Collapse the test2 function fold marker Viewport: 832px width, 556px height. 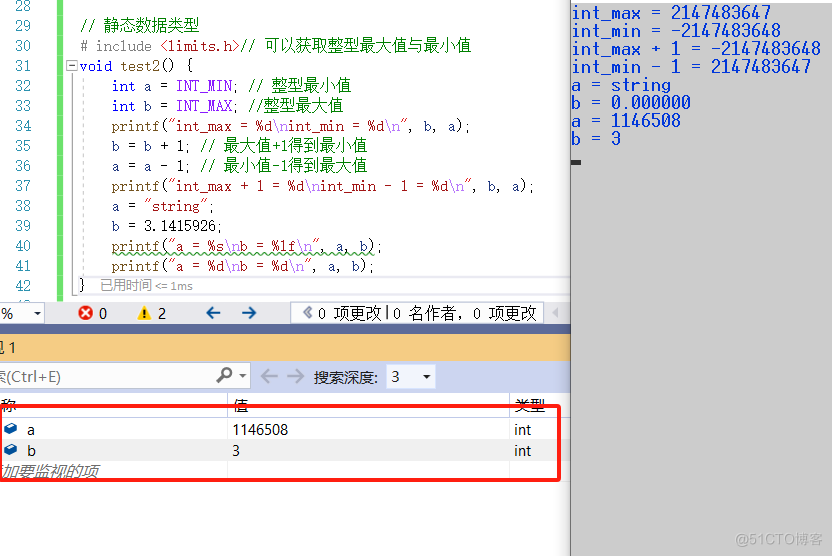tap(72, 66)
